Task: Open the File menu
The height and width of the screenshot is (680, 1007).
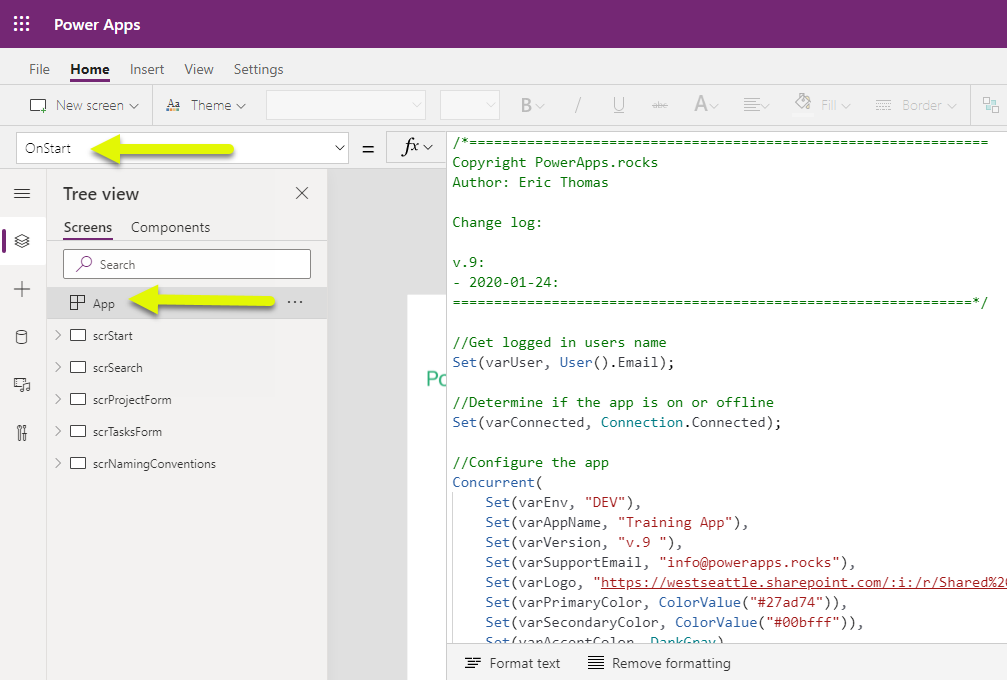Action: coord(39,69)
